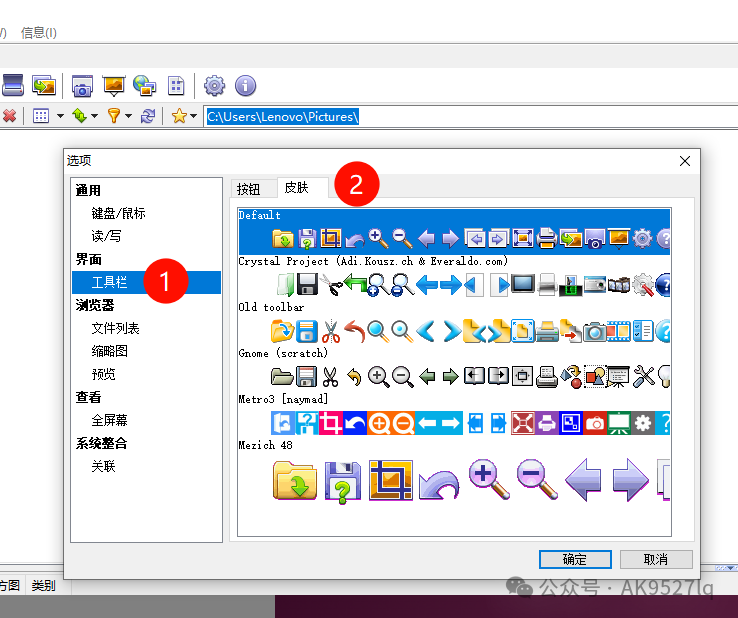Screen dimensions: 738x618
Task: Click the crop icon in Default skin row
Action: (331, 238)
